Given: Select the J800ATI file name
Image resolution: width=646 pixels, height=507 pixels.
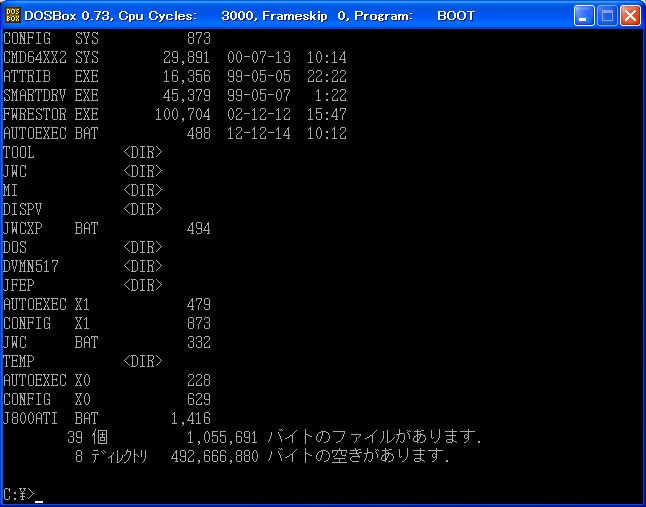Looking at the screenshot, I should (x=30, y=419).
